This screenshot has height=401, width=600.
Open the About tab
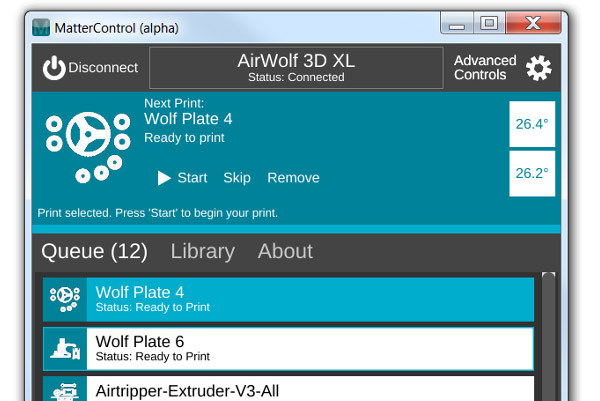click(x=285, y=251)
